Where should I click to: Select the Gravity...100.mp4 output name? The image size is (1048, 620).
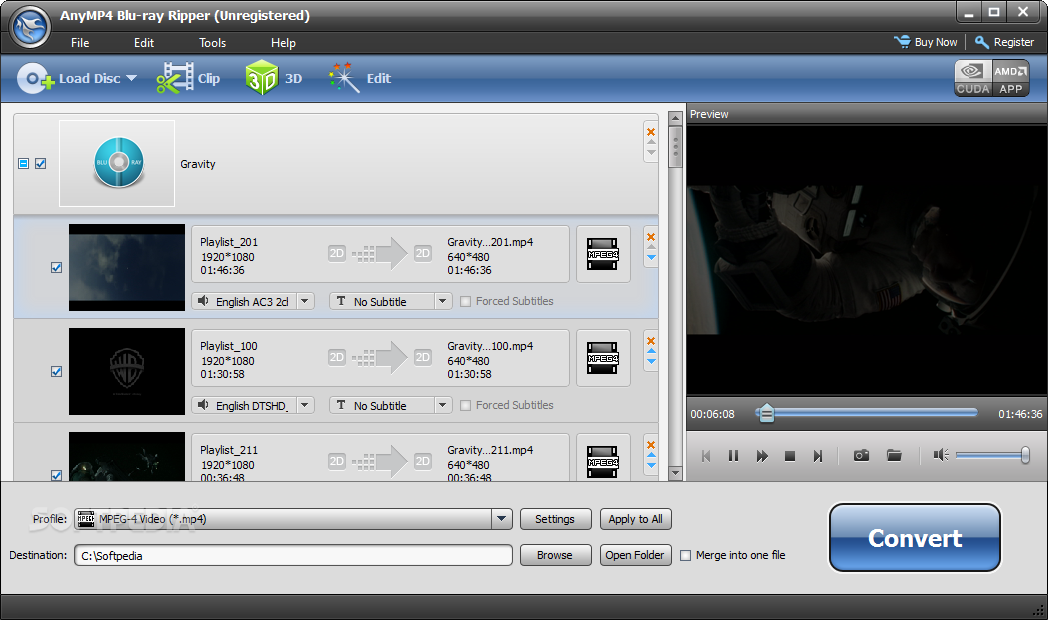pyautogui.click(x=490, y=346)
